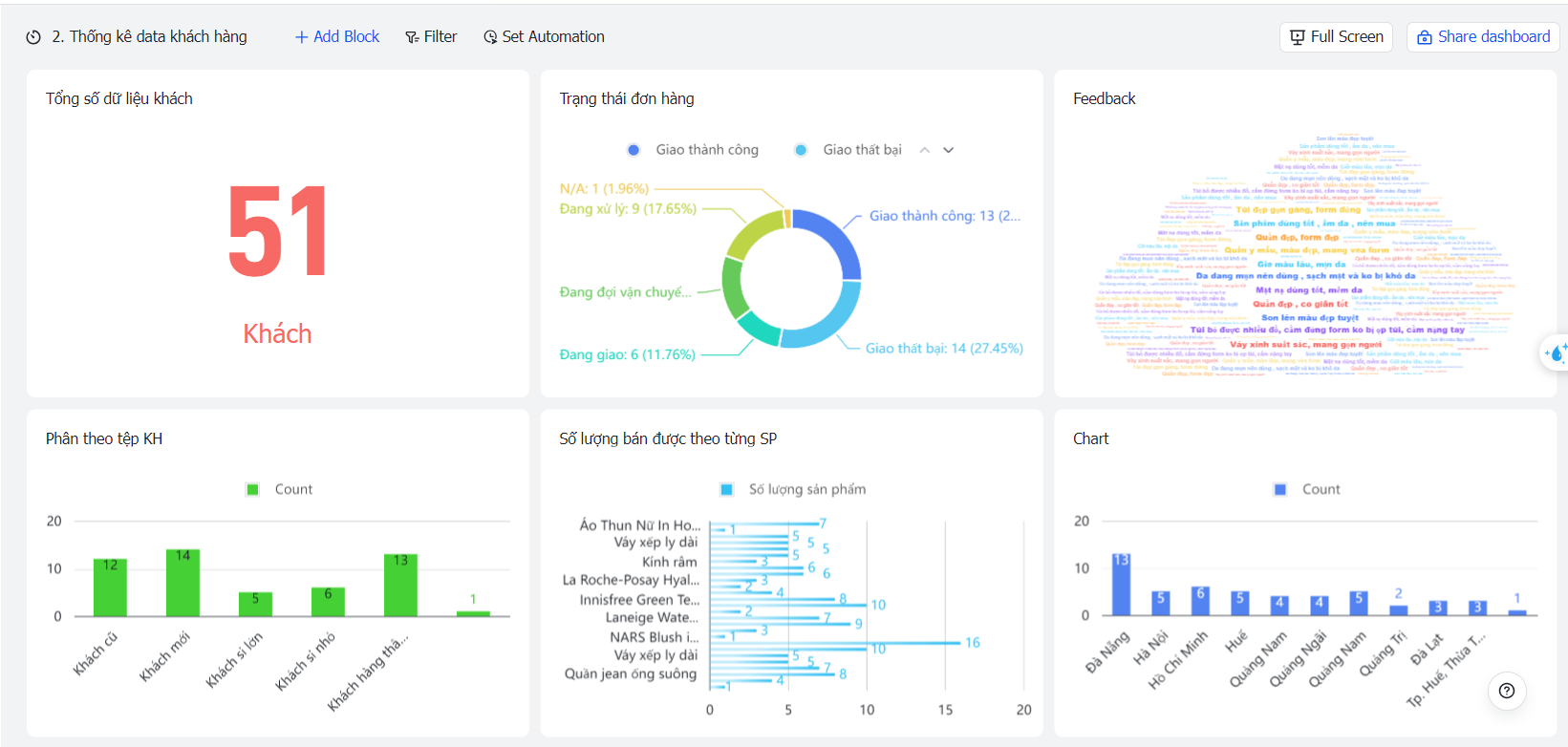Click 'Trạng thái đơn hàng' block title
The image size is (1568, 747).
point(627,98)
